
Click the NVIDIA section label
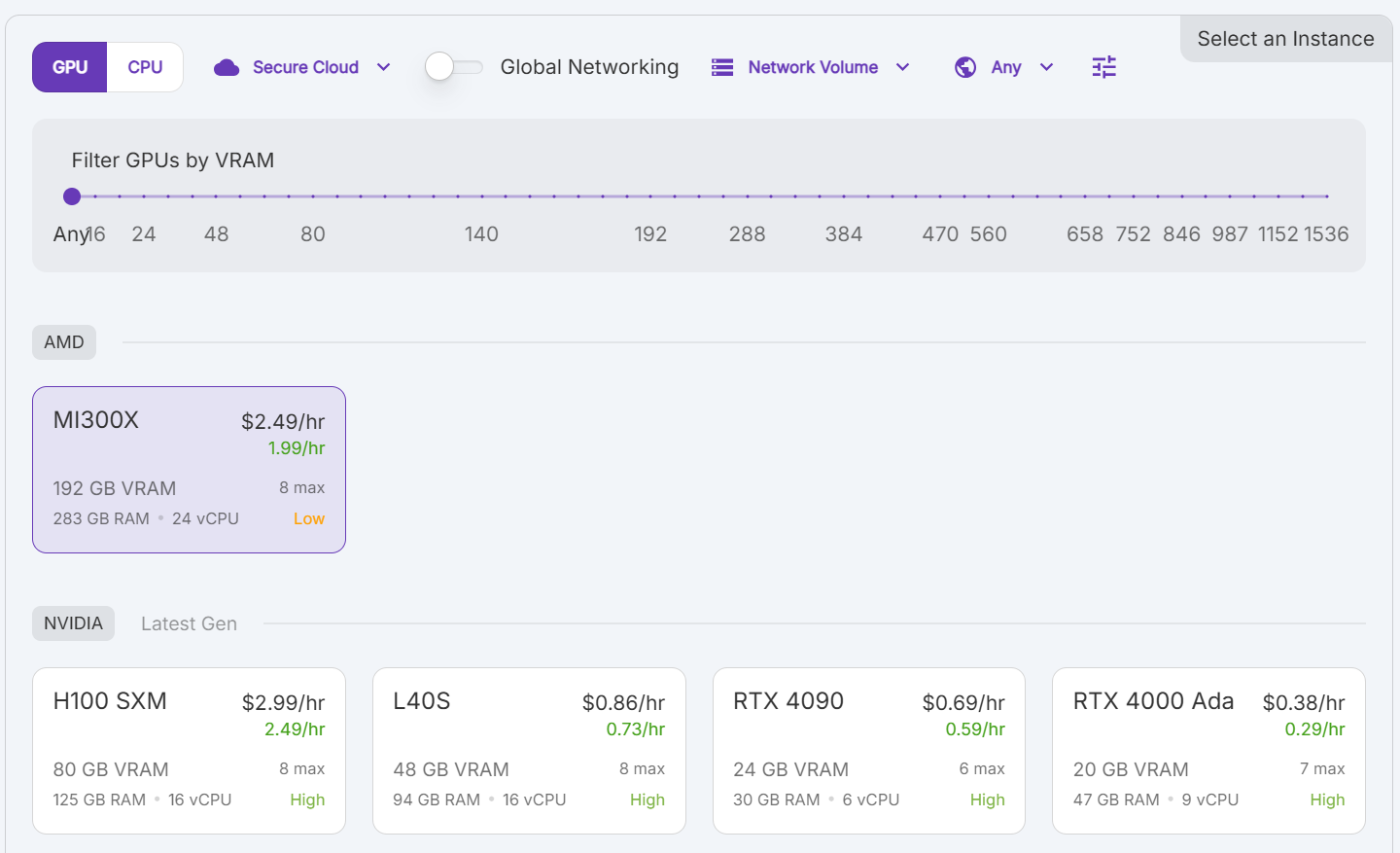[73, 623]
